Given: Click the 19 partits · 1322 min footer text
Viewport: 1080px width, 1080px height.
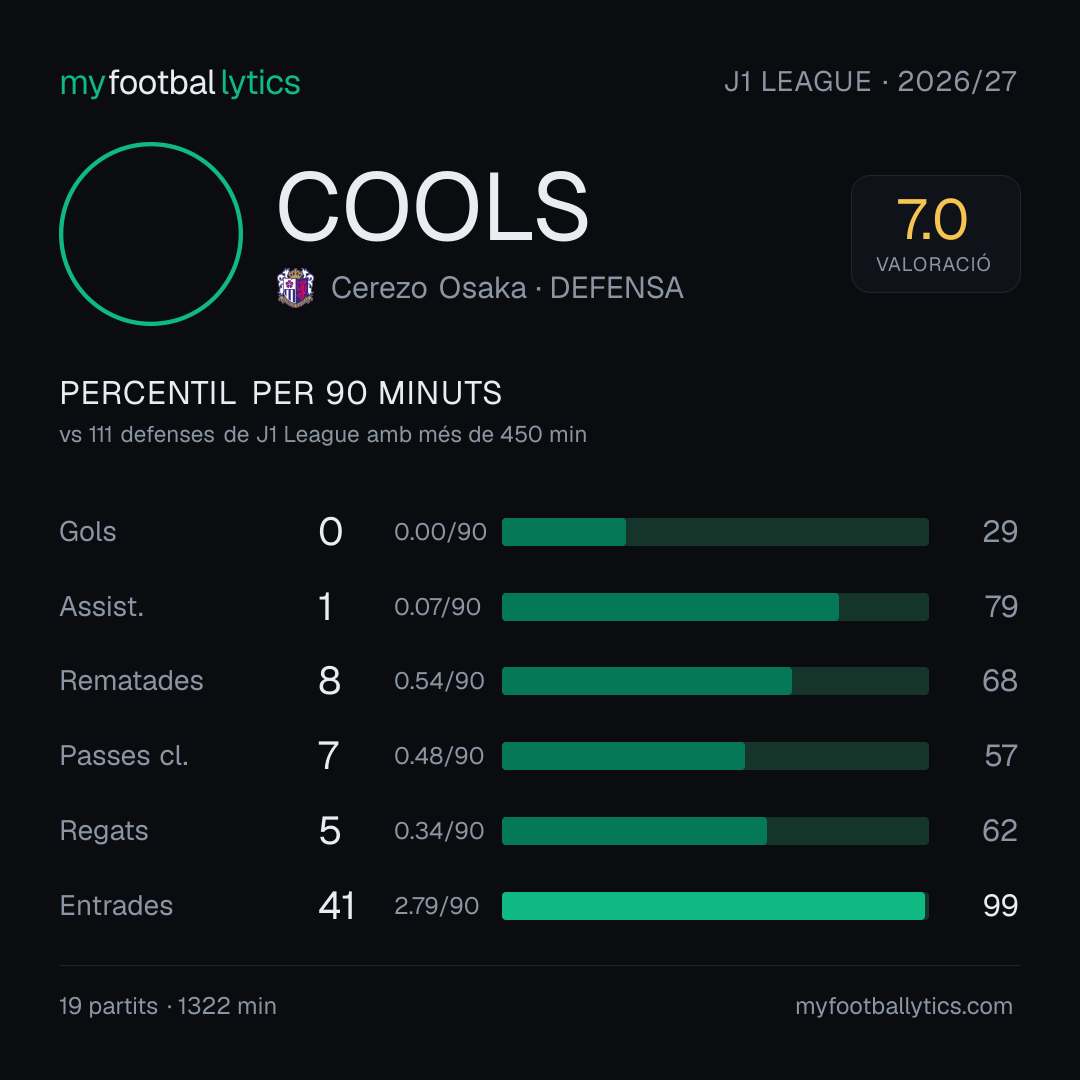Looking at the screenshot, I should click(x=168, y=1006).
